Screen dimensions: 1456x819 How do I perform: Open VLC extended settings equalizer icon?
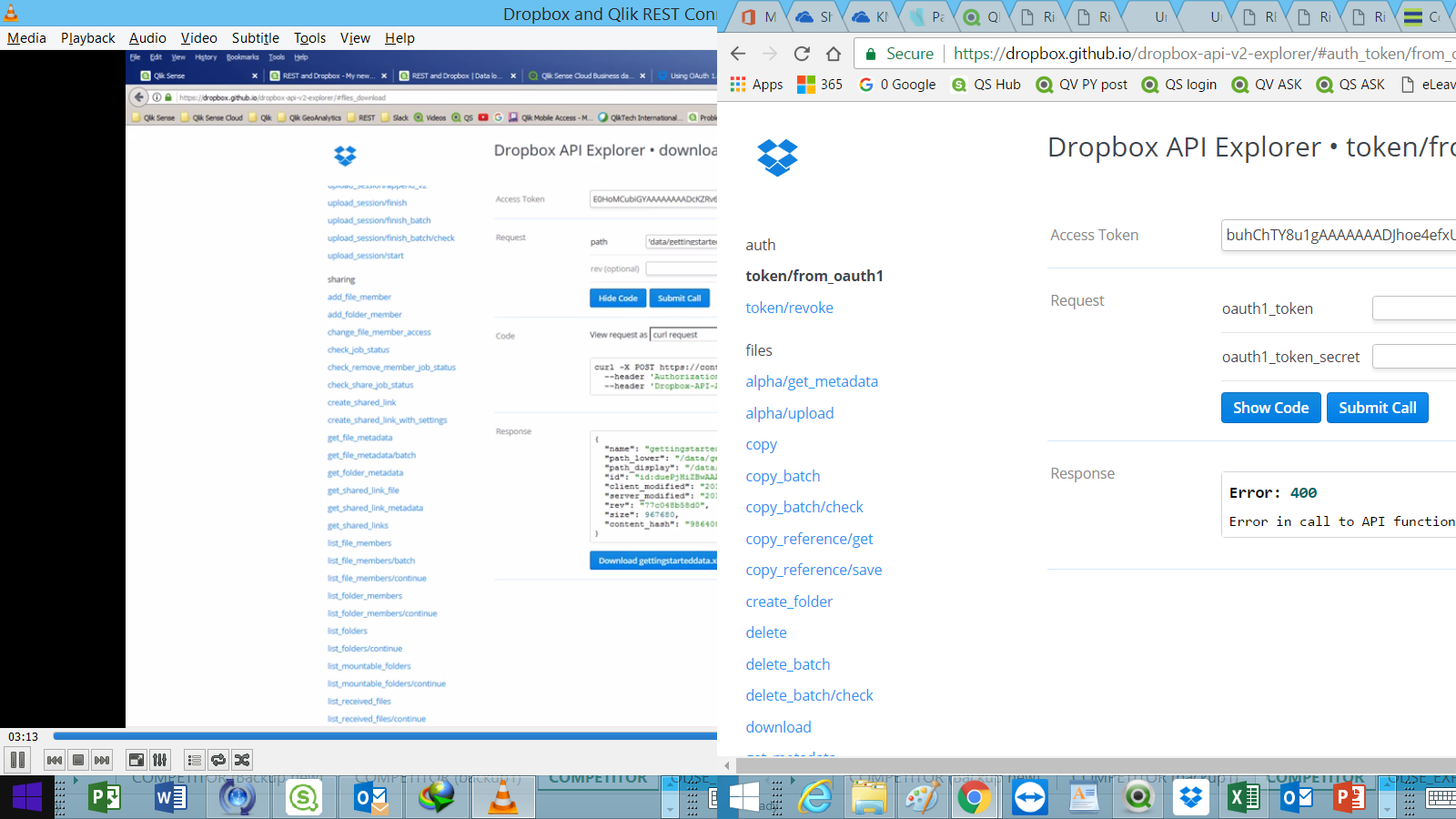[160, 760]
